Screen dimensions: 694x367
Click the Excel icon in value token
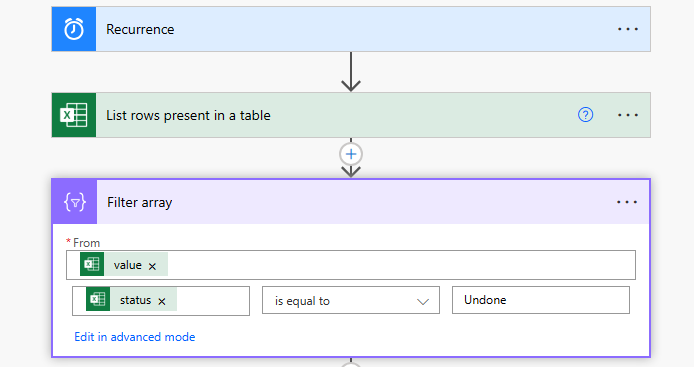[92, 264]
